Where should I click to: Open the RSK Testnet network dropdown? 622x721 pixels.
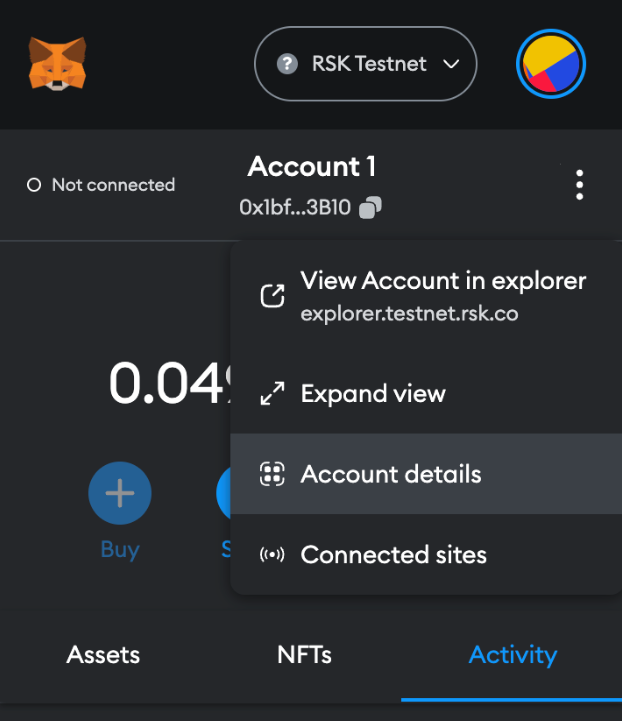click(365, 64)
